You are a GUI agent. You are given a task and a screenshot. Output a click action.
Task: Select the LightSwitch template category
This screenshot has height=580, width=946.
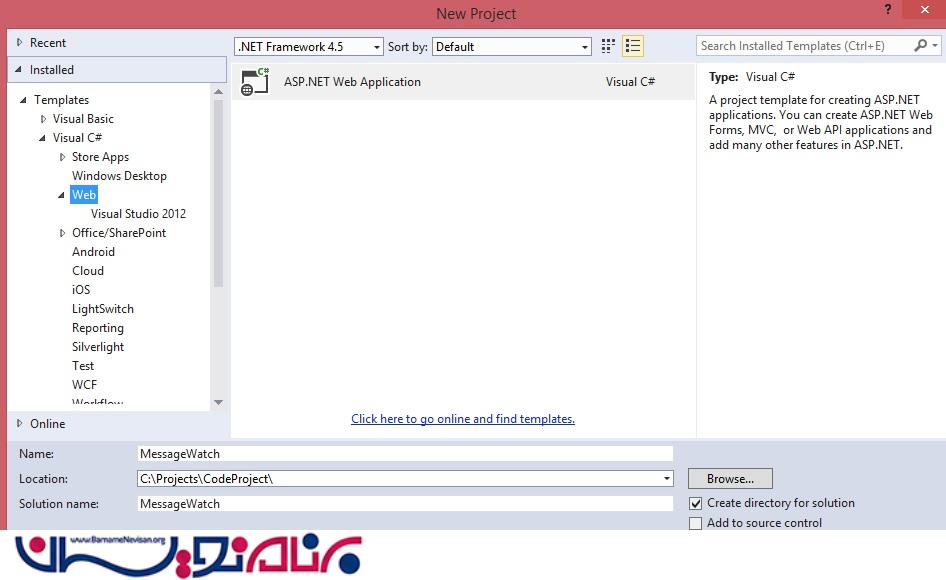pyautogui.click(x=103, y=308)
